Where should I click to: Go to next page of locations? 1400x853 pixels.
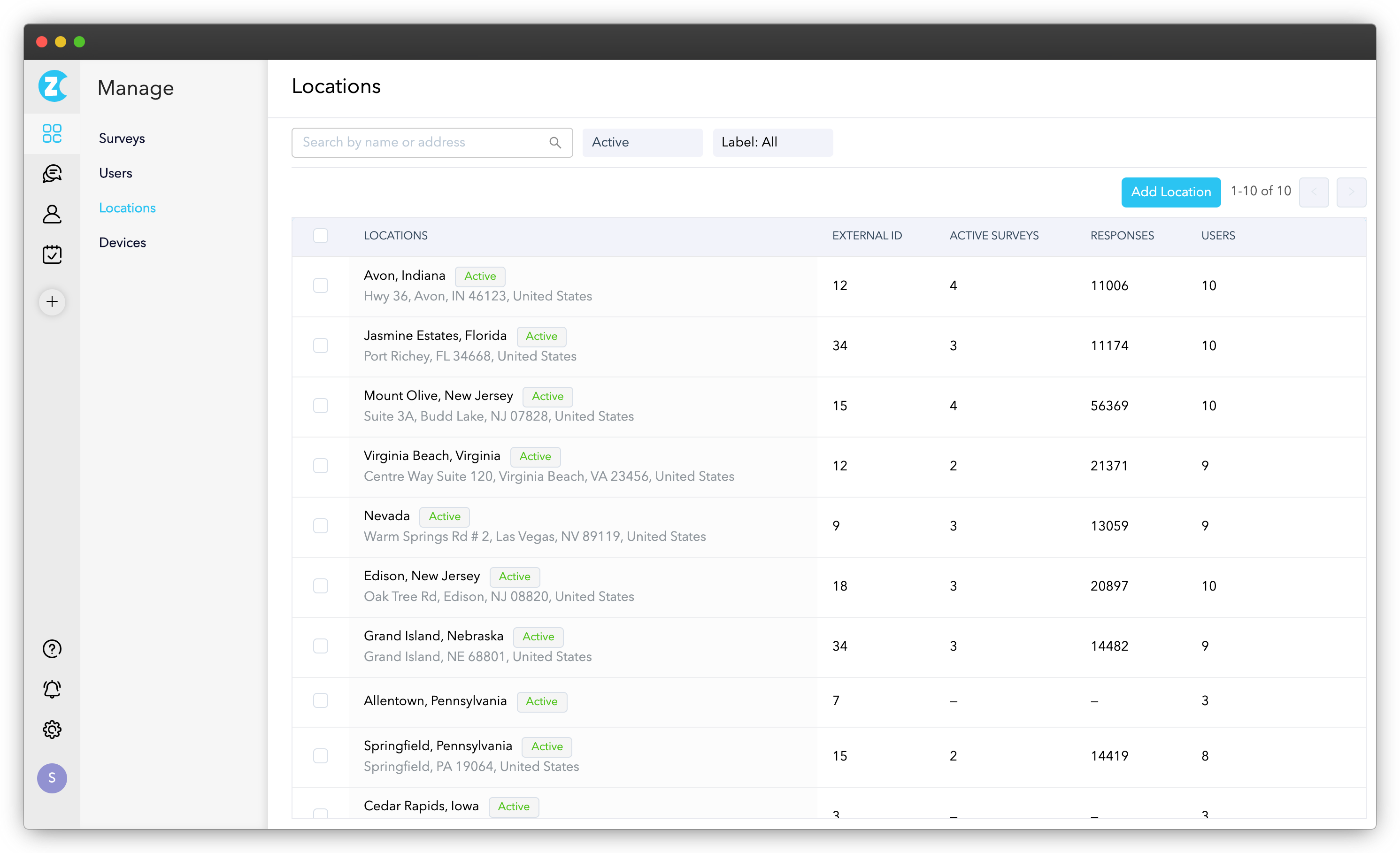[1351, 192]
